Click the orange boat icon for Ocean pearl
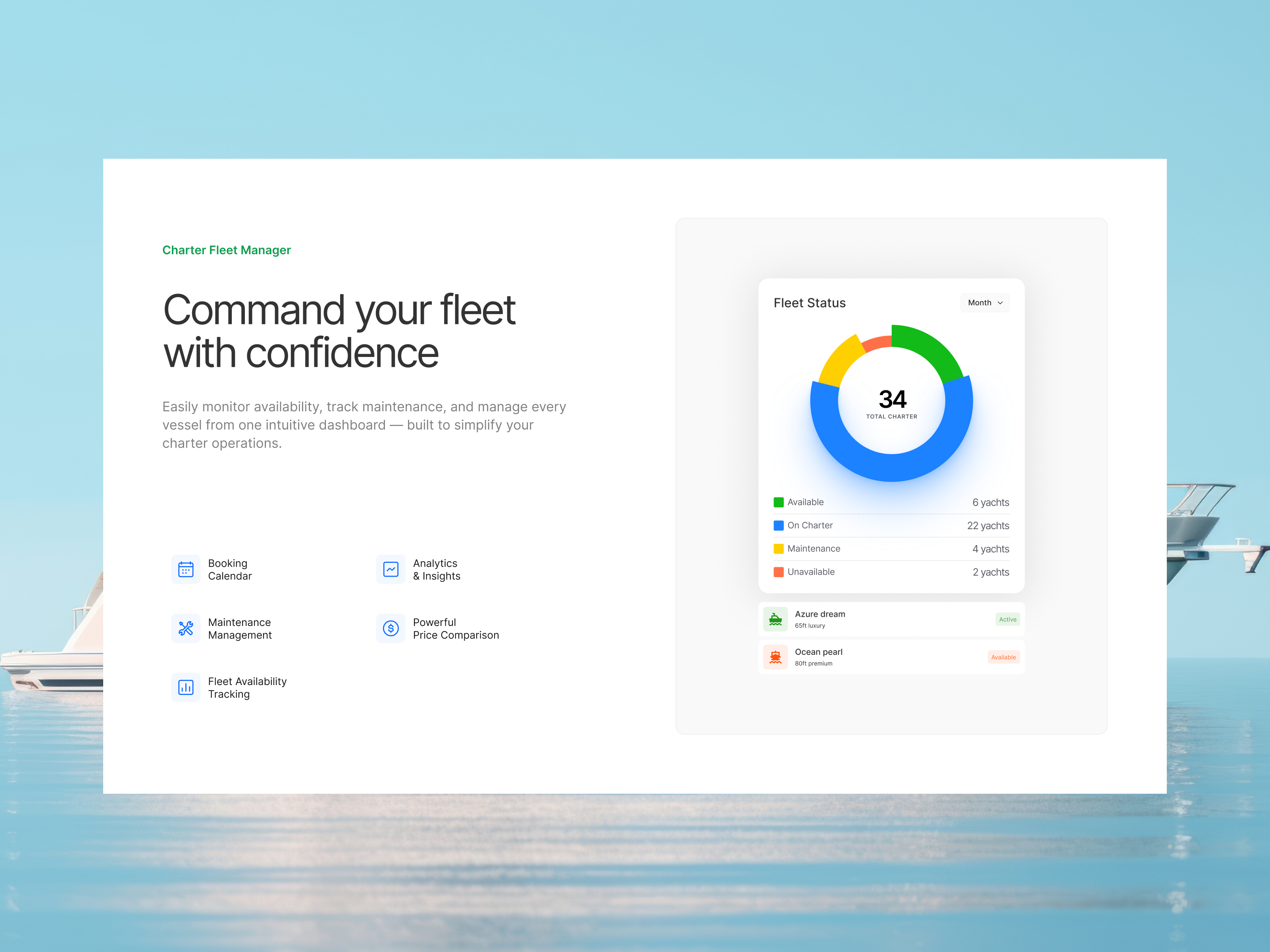 pos(775,657)
